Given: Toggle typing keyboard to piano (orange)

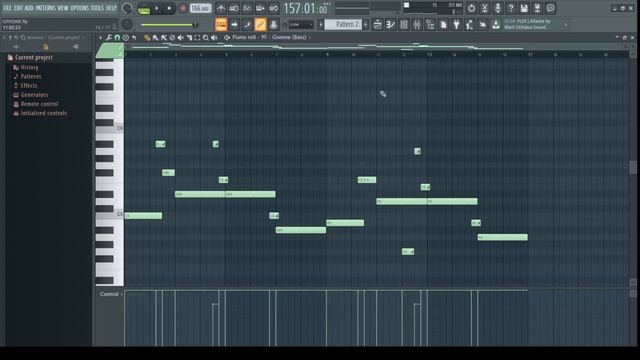Looking at the screenshot, I should pos(221,24).
